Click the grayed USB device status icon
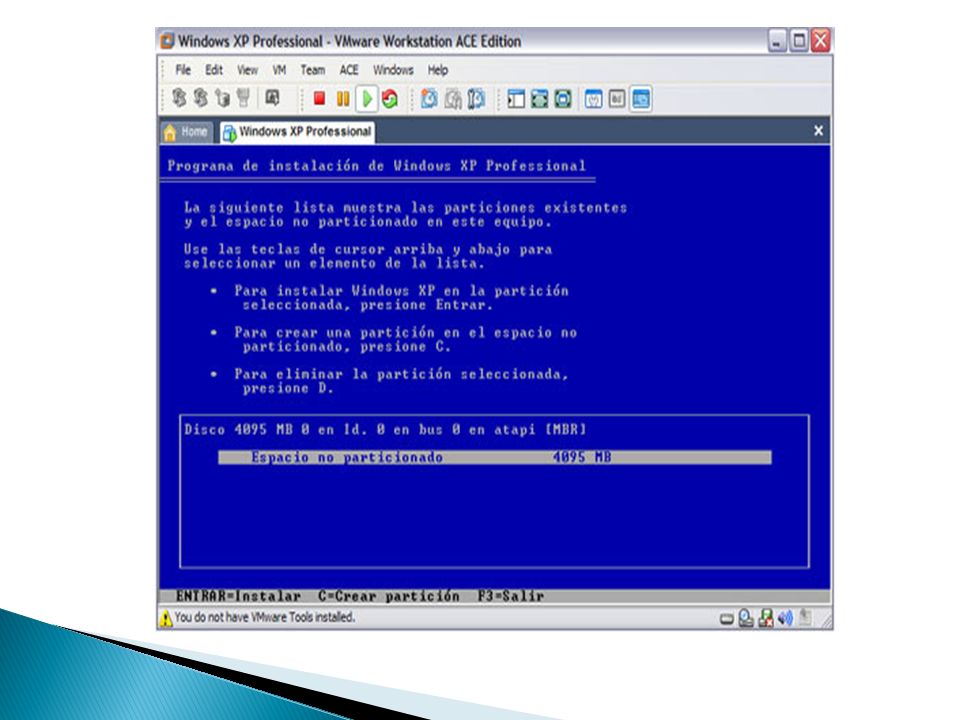This screenshot has height=720, width=960. coord(805,618)
